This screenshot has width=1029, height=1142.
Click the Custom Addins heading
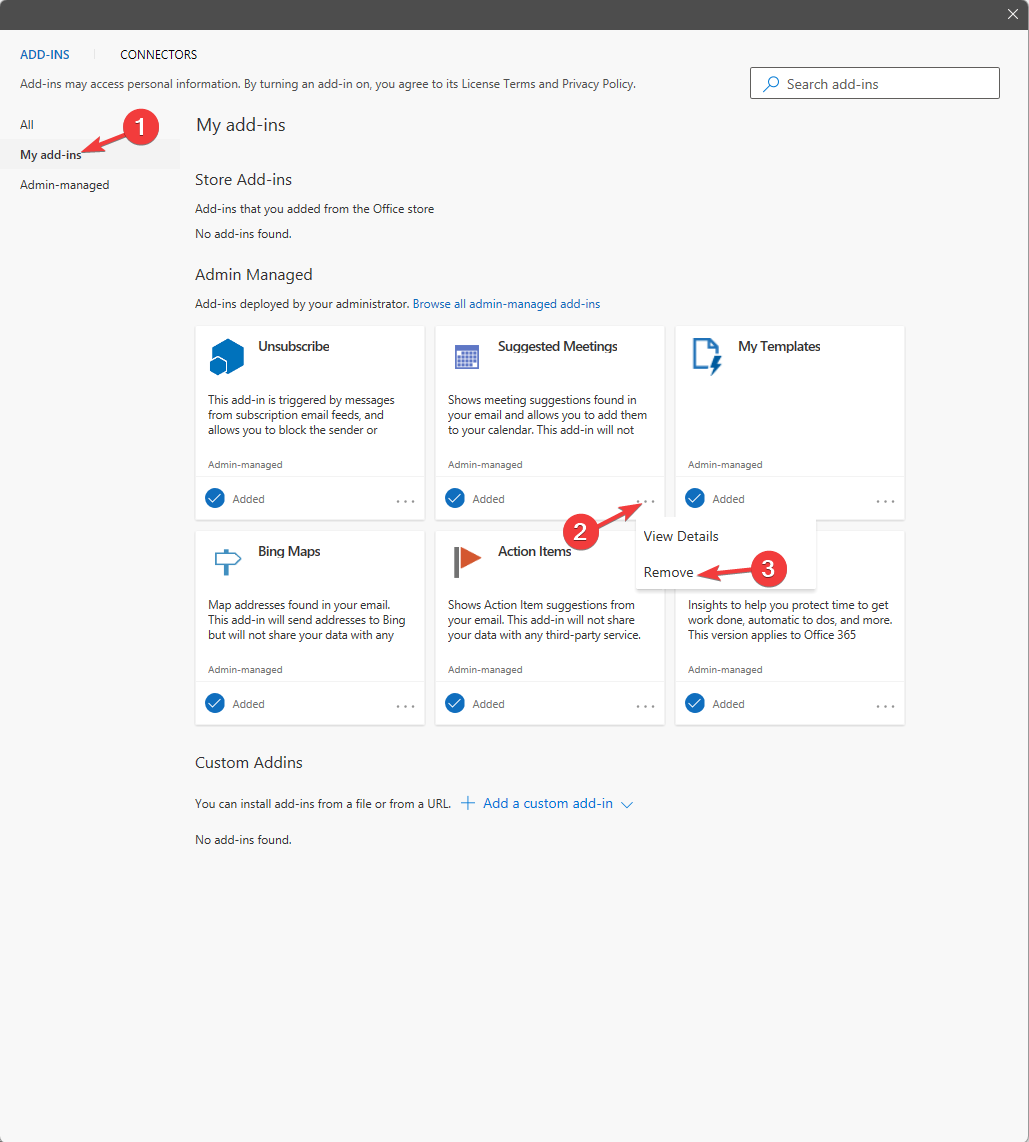(x=249, y=763)
